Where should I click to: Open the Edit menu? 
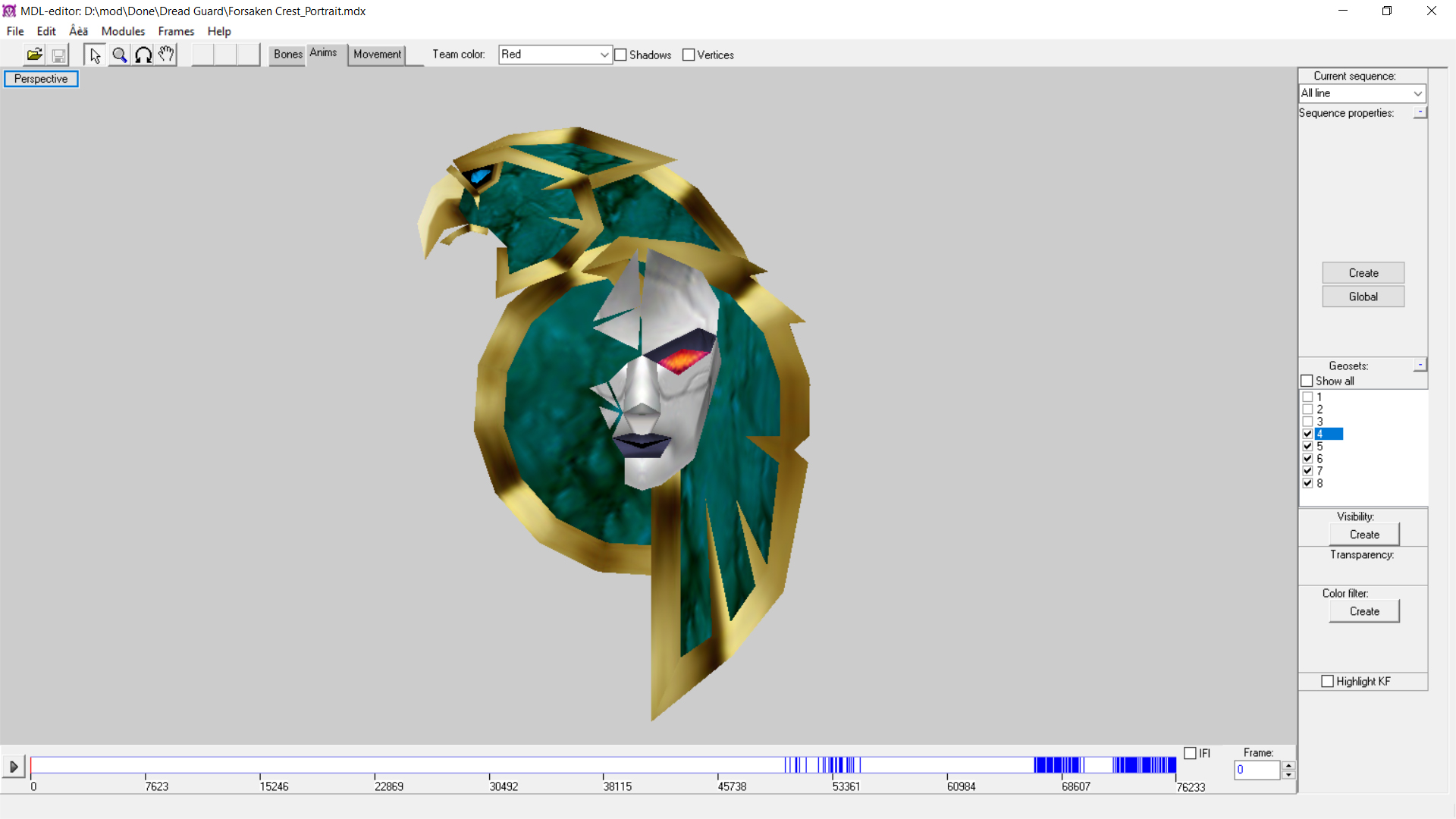pyautogui.click(x=46, y=31)
